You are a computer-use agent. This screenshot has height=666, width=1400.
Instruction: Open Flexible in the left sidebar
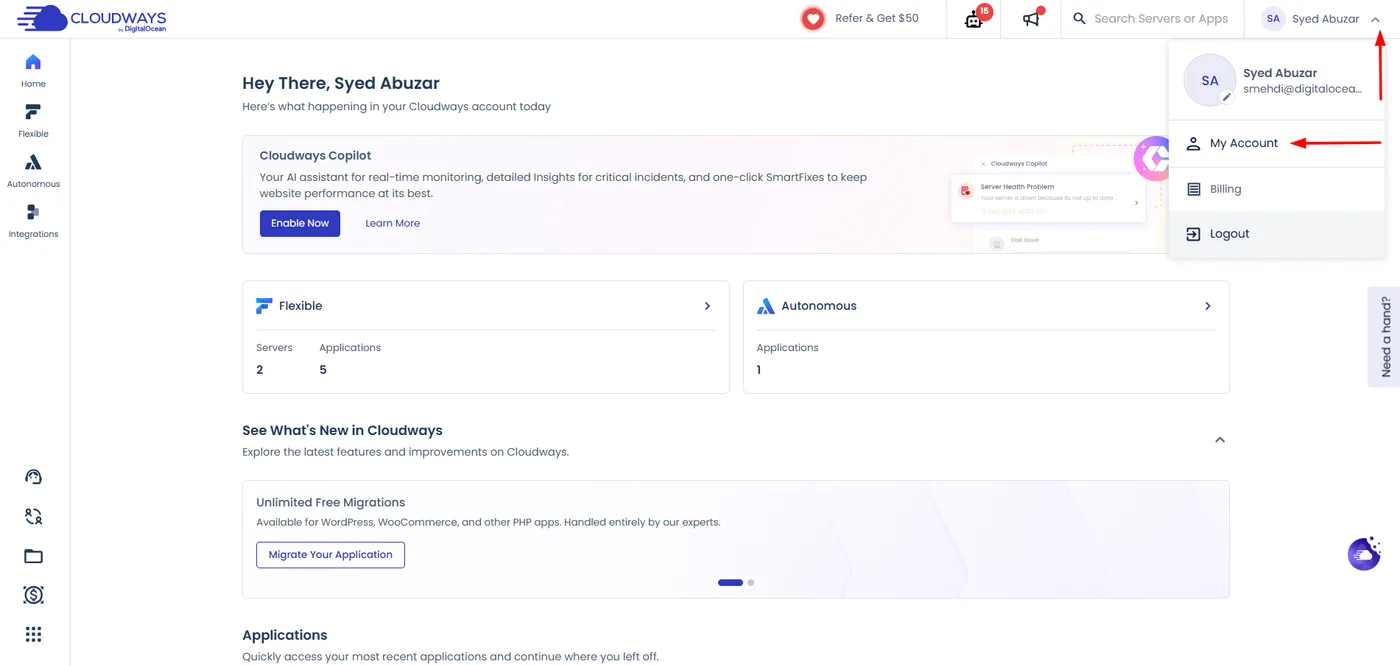click(x=33, y=121)
